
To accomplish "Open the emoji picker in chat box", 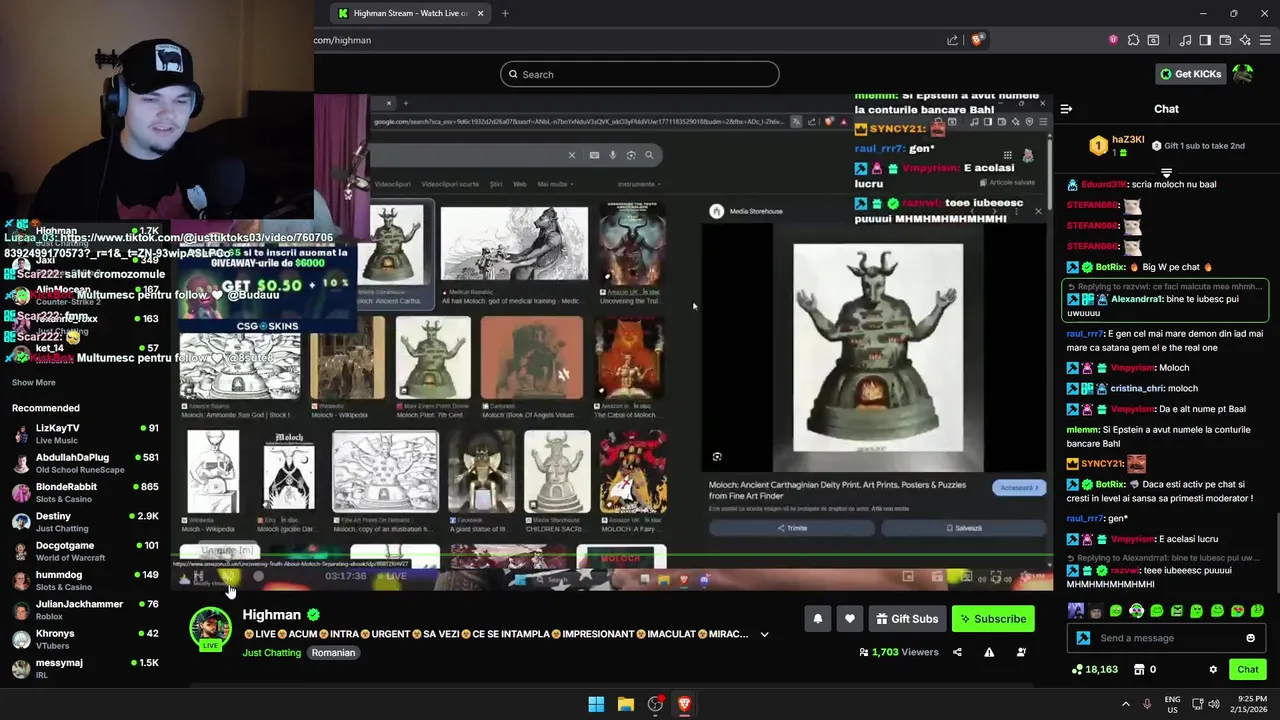I will point(1250,638).
